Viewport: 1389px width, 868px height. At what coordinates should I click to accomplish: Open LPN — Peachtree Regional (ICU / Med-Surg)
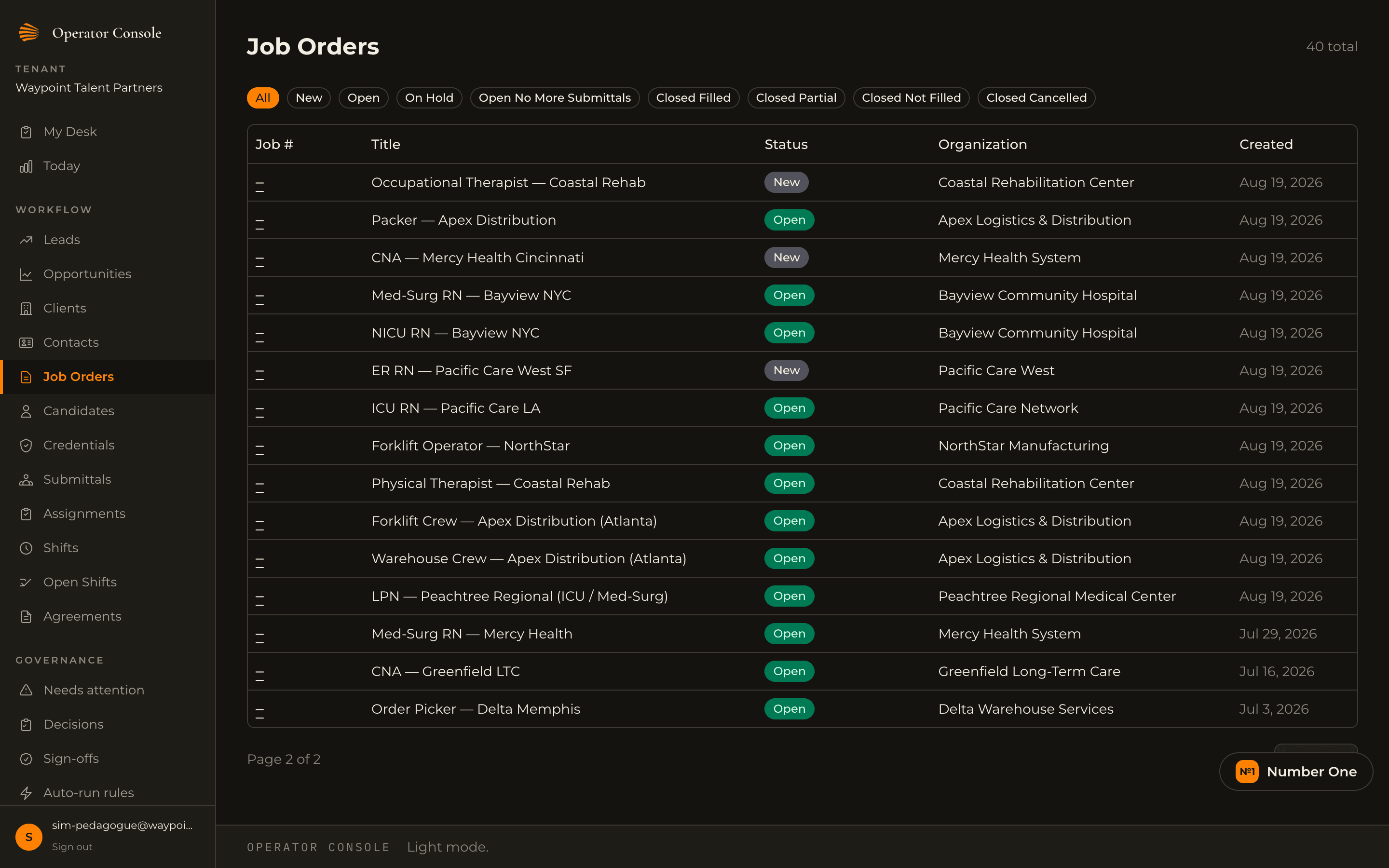tap(519, 596)
